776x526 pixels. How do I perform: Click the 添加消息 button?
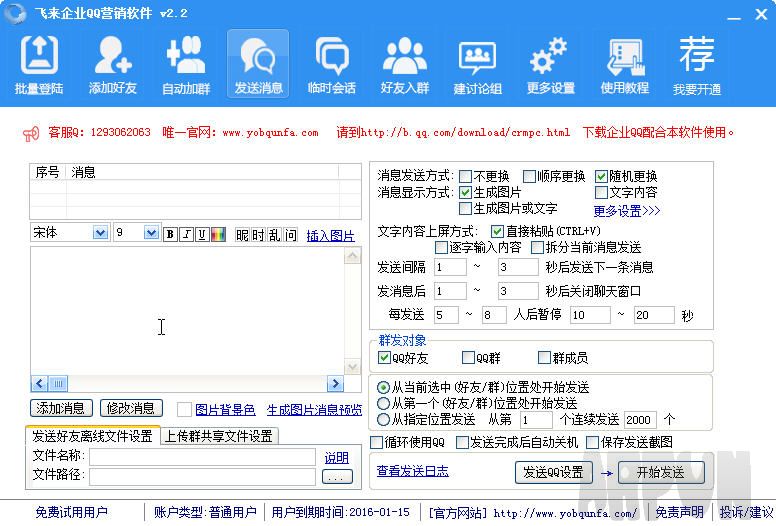(x=61, y=408)
